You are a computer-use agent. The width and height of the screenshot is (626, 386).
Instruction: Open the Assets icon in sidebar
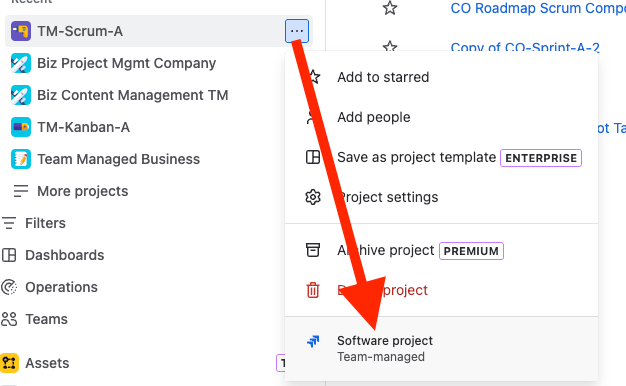[9, 363]
